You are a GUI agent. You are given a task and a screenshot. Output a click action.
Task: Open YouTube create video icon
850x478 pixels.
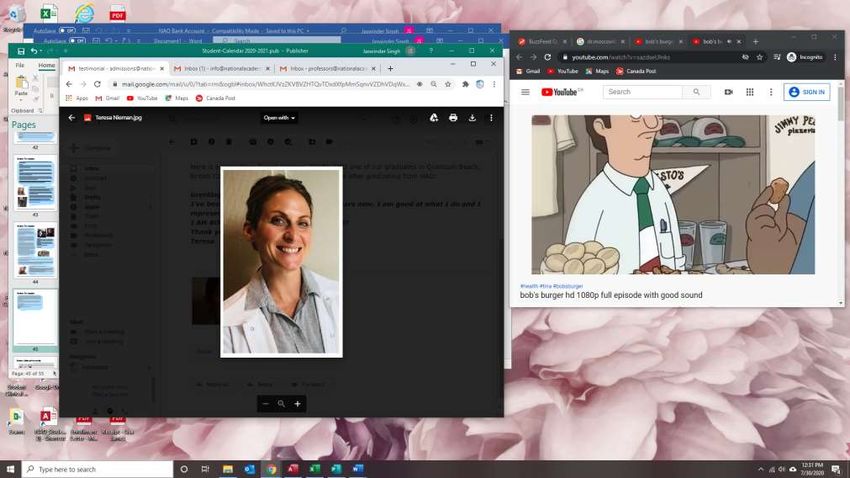point(729,92)
